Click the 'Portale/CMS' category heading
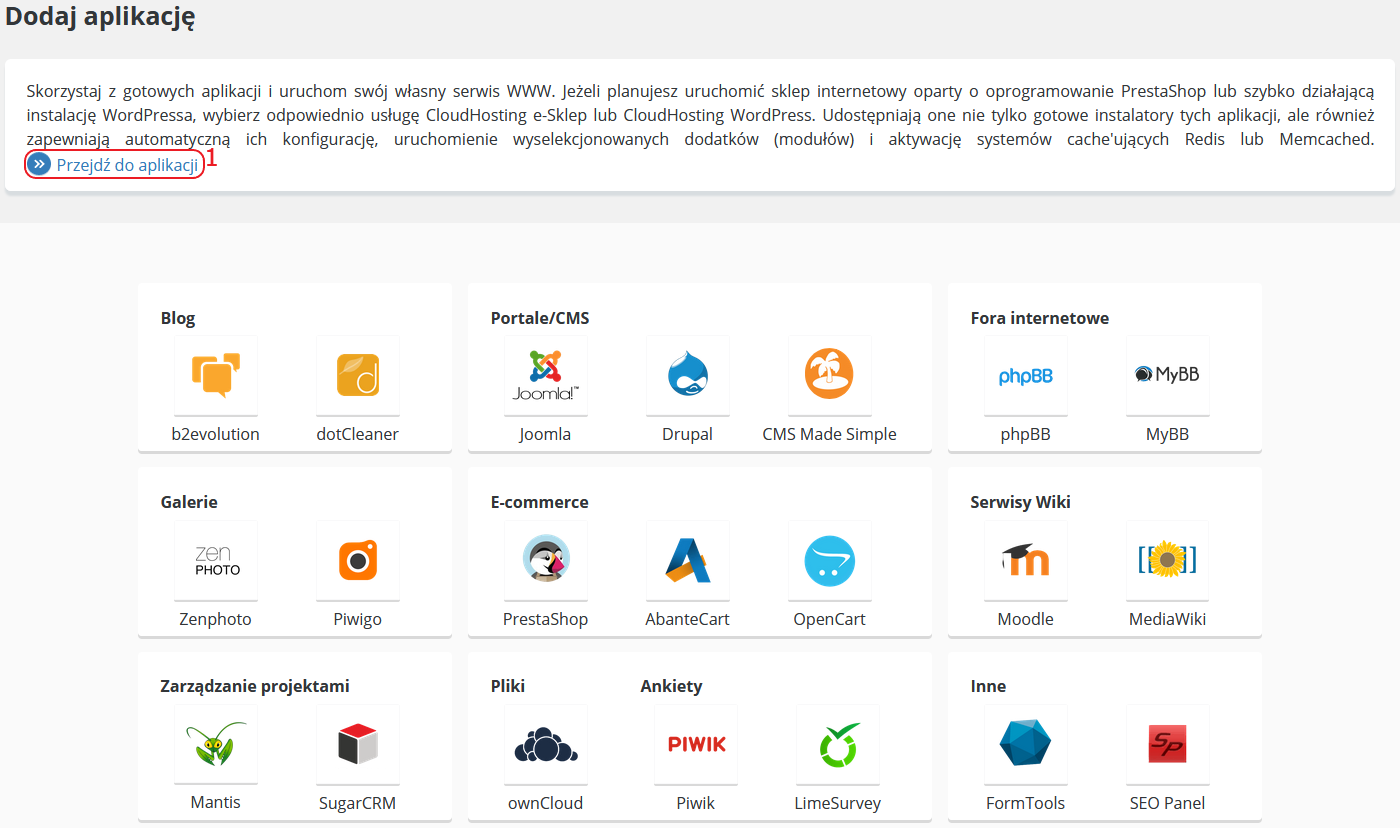 click(x=540, y=318)
